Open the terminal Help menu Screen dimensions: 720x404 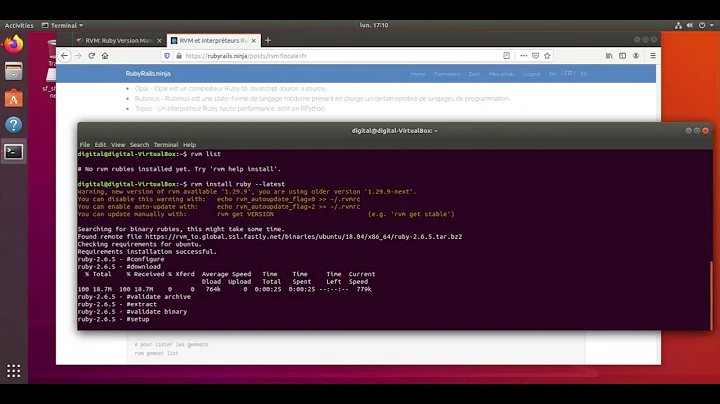(189, 145)
